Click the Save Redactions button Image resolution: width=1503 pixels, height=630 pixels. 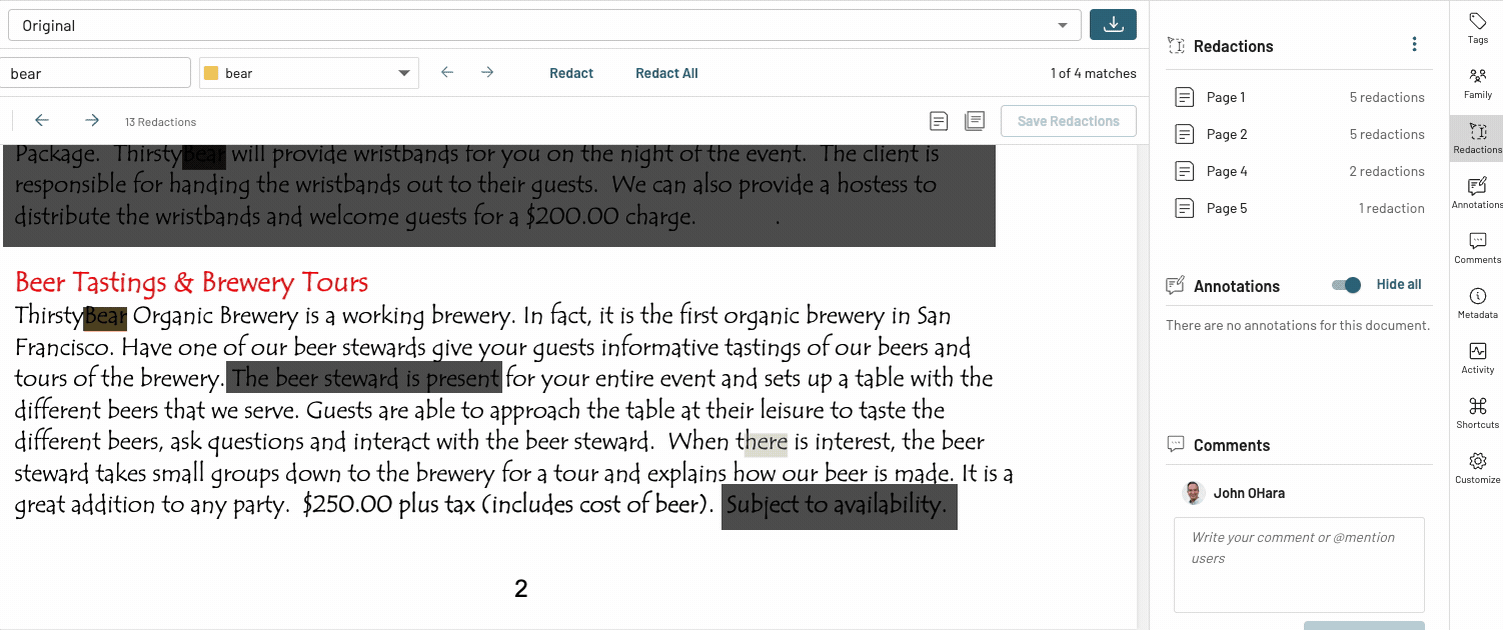click(x=1068, y=121)
